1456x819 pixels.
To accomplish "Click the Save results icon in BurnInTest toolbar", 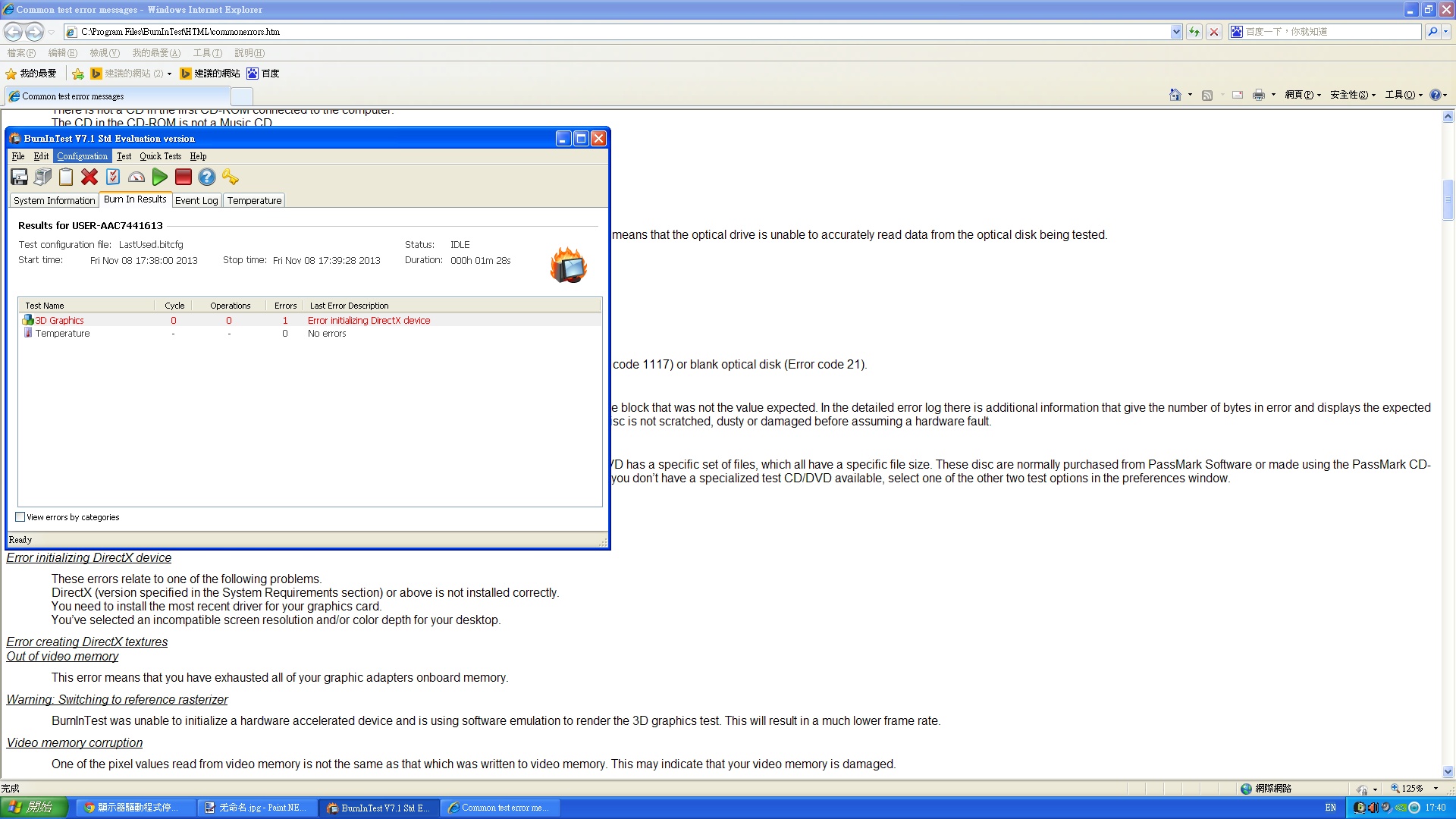I will pos(20,177).
